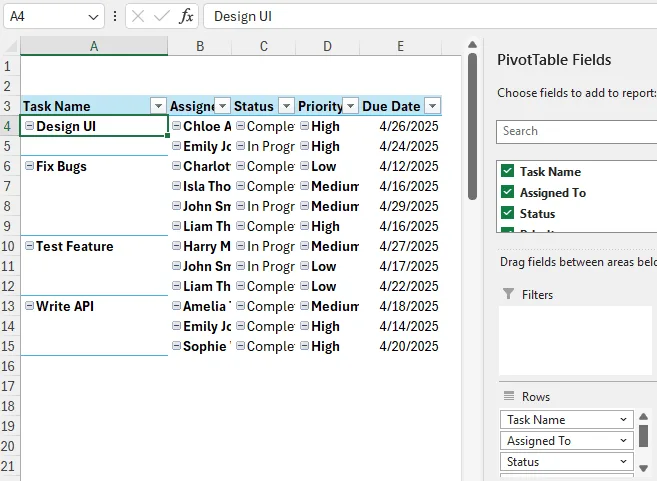
Task: Collapse the Design UI group
Action: [x=29, y=126]
